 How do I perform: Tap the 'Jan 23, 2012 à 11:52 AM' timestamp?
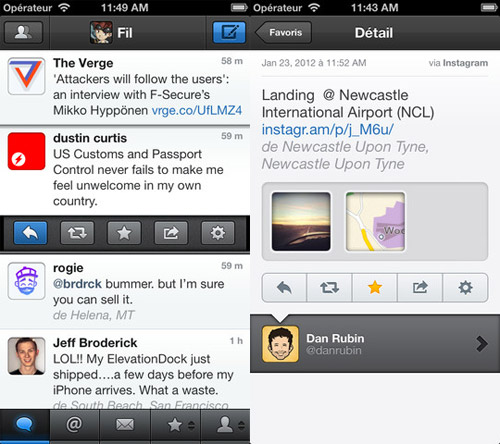pos(314,63)
